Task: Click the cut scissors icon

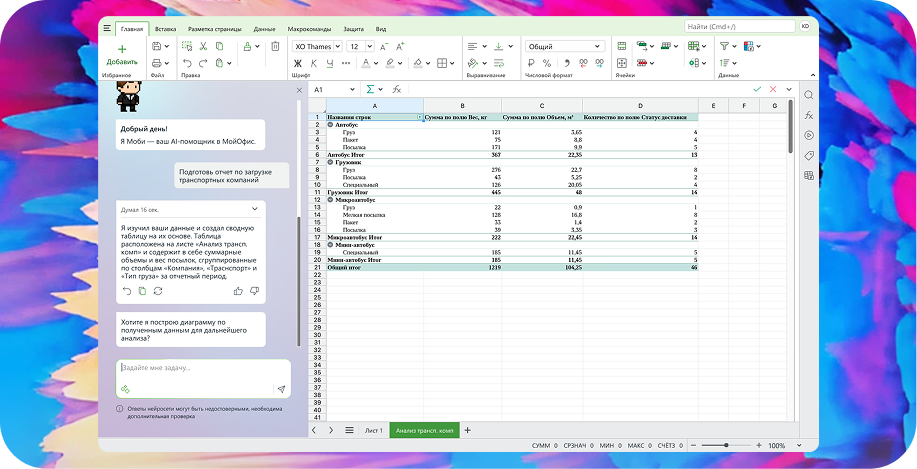Action: [202, 46]
